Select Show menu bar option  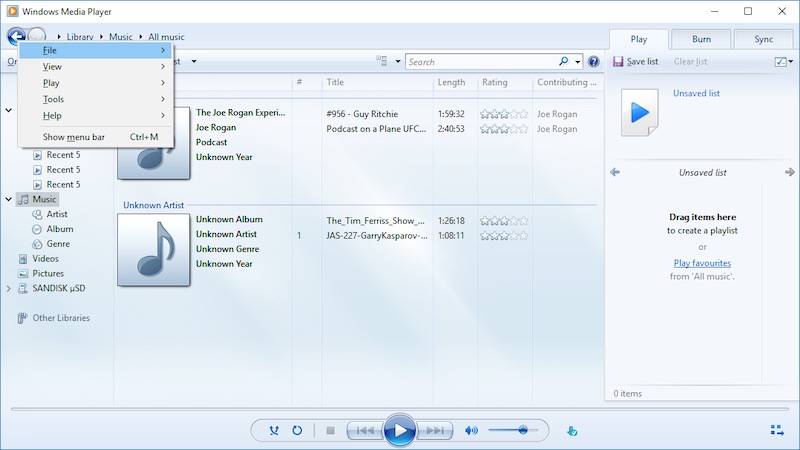(73, 137)
